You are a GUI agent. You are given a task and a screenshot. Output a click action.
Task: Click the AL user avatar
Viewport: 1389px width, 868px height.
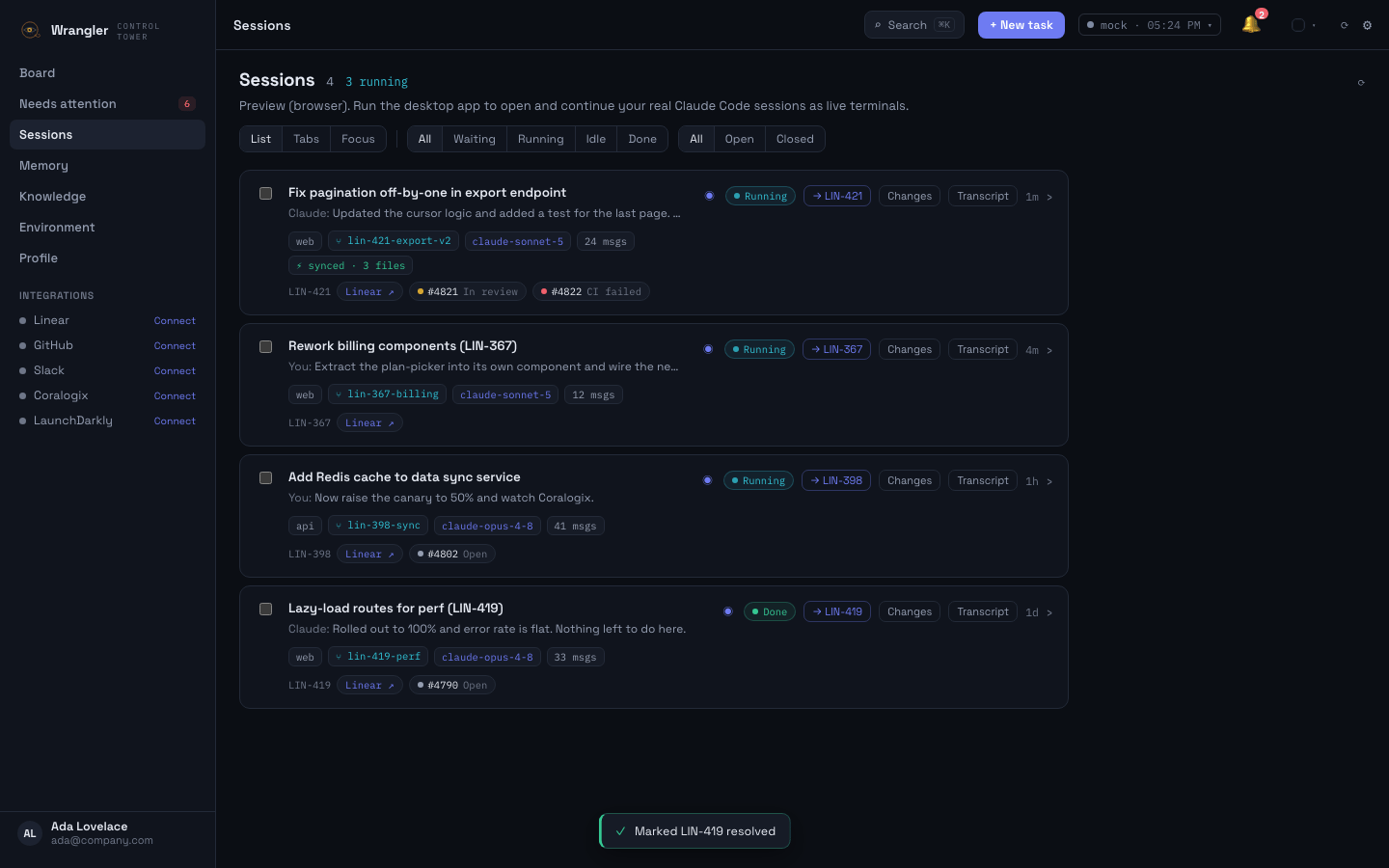point(30,833)
